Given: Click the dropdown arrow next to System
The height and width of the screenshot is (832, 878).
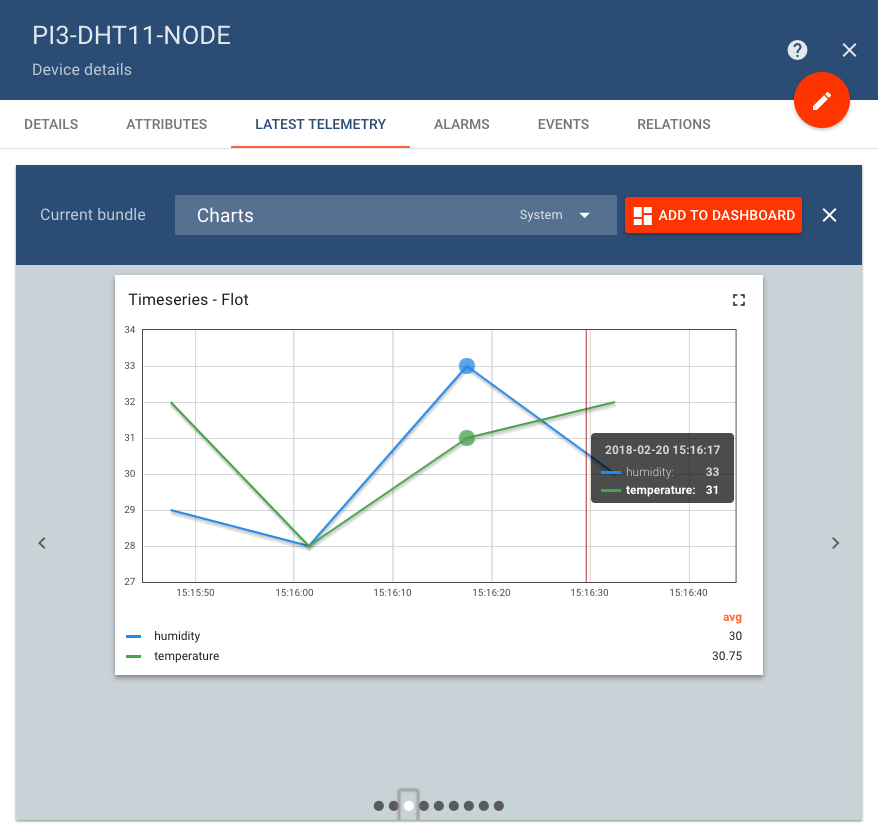Looking at the screenshot, I should click(x=585, y=215).
